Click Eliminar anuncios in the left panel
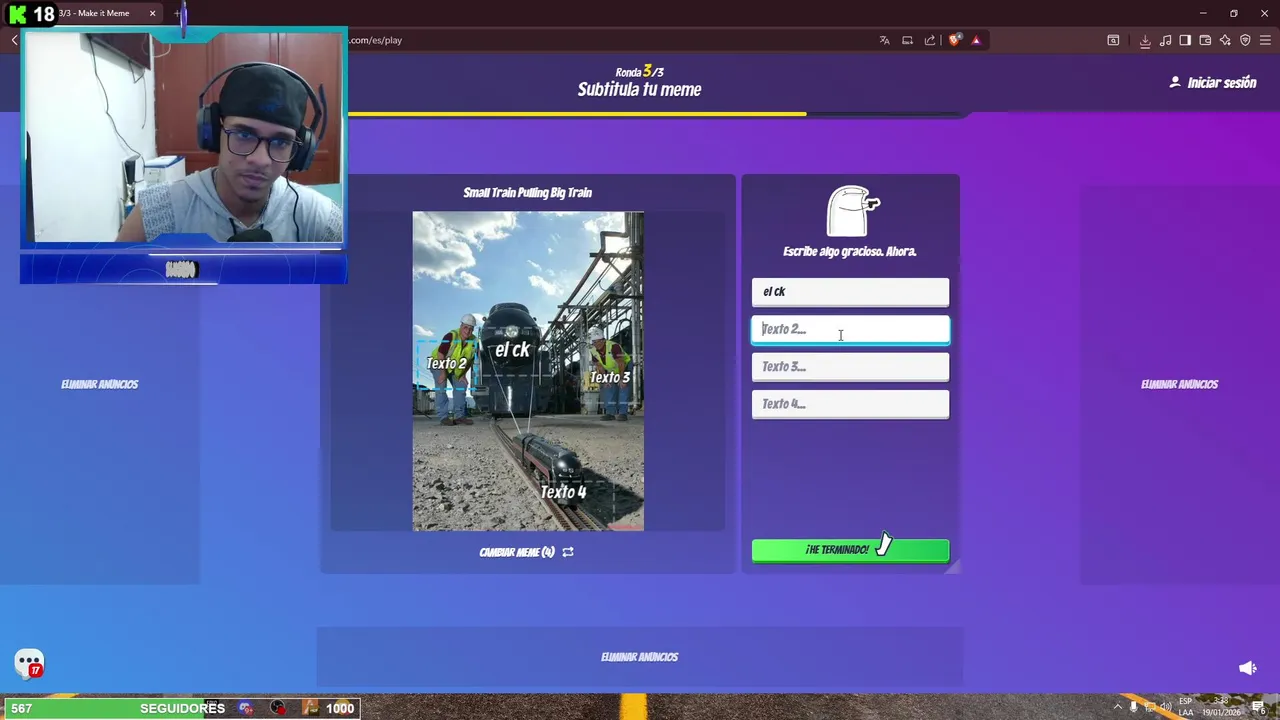Screen dimensions: 1280x720 (x=99, y=384)
